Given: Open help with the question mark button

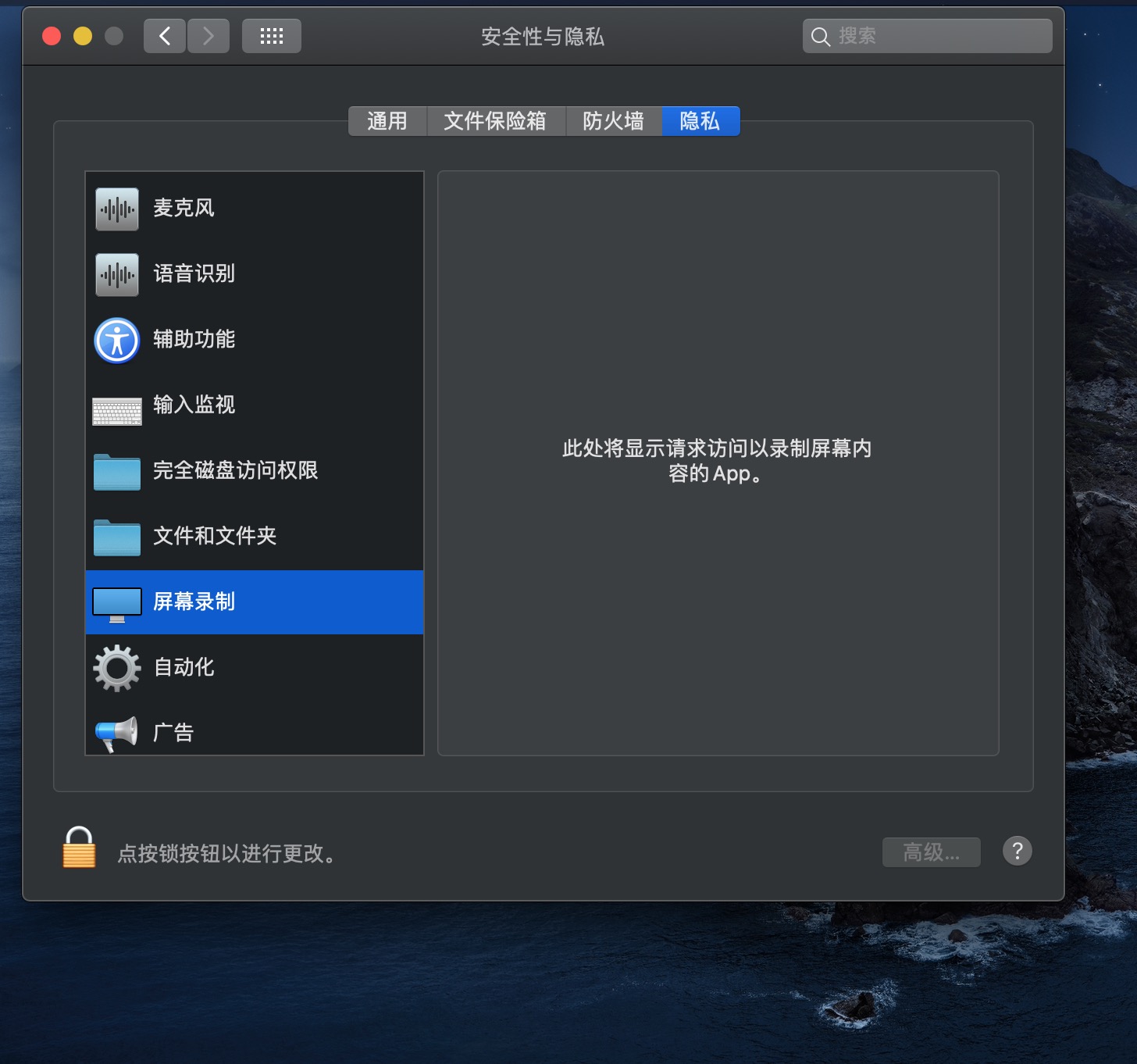Looking at the screenshot, I should [1017, 851].
